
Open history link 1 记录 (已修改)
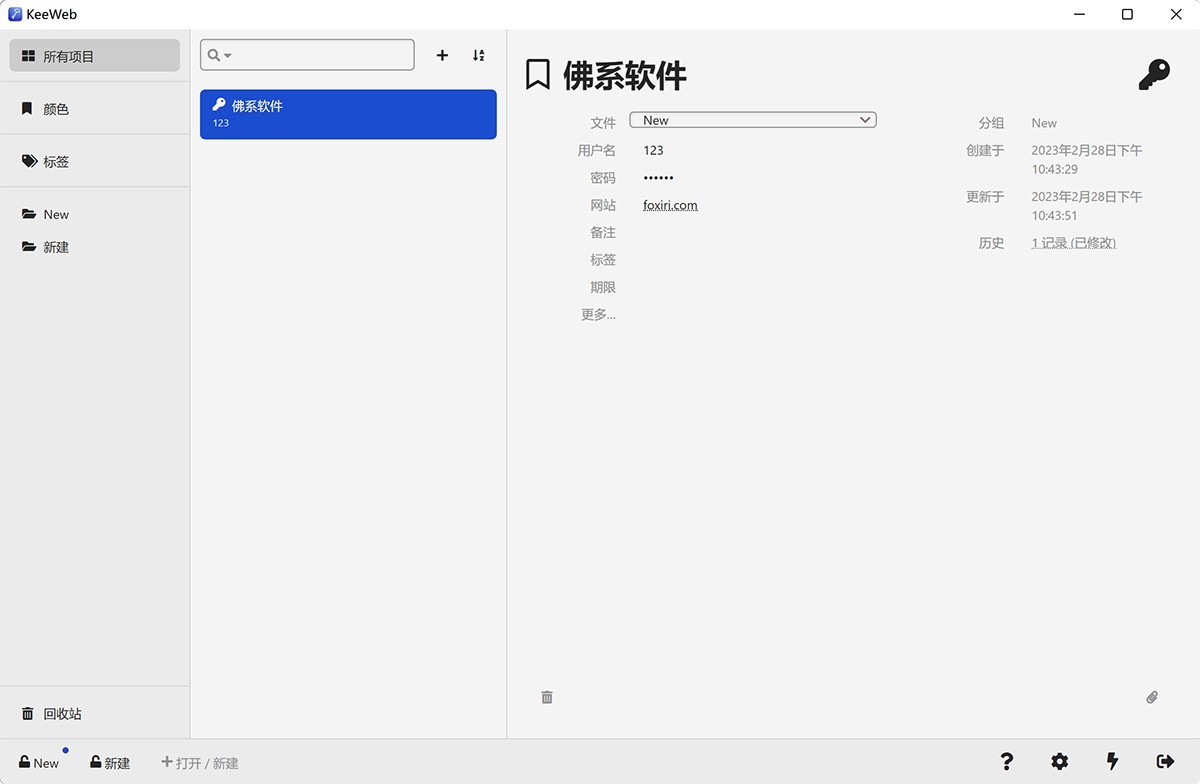coord(1073,243)
